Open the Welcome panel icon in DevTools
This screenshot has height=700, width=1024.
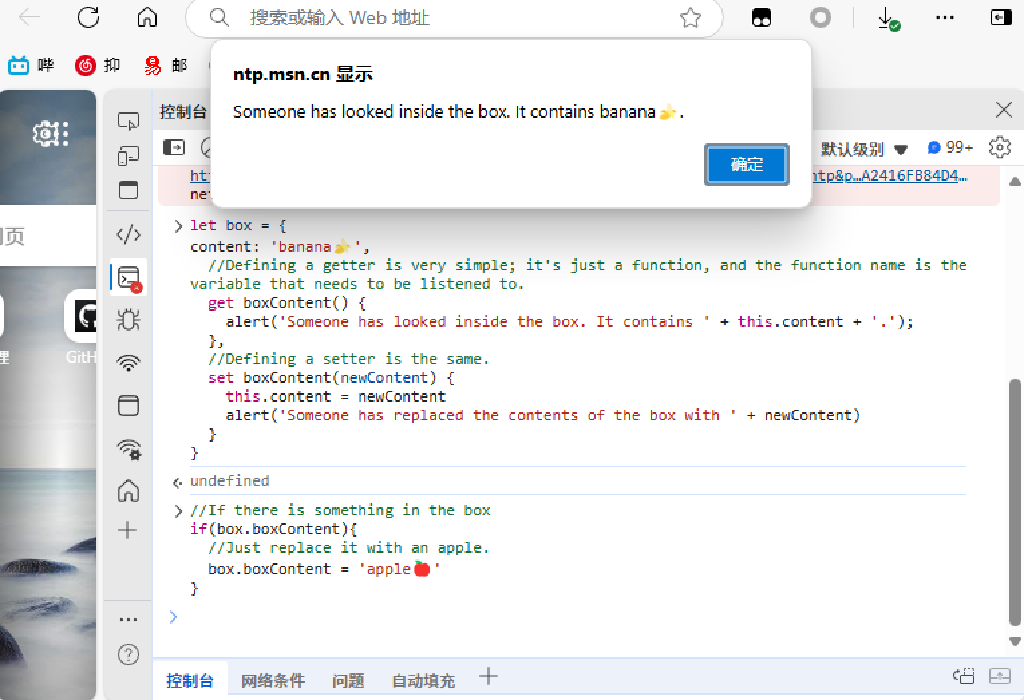coord(128,190)
